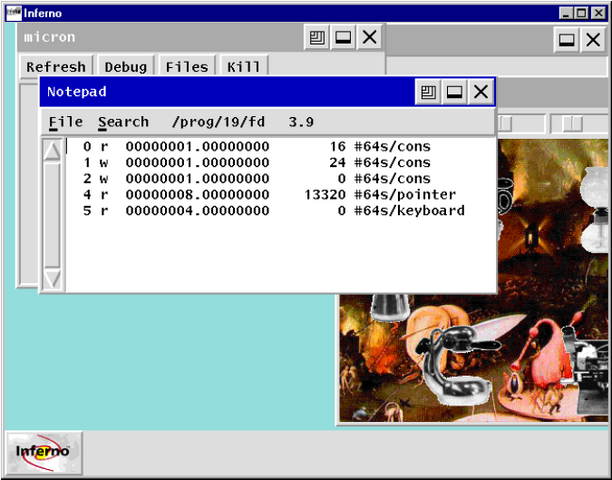The height and width of the screenshot is (480, 612).
Task: Click the 13320 offset value
Action: tap(325, 195)
